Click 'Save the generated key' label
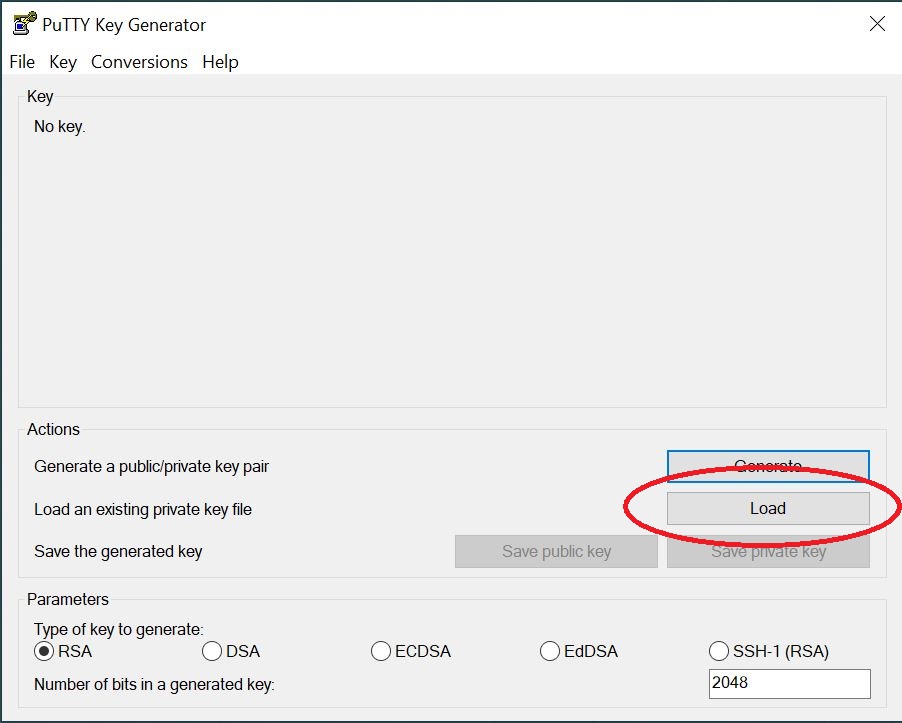902x723 pixels. coord(118,552)
